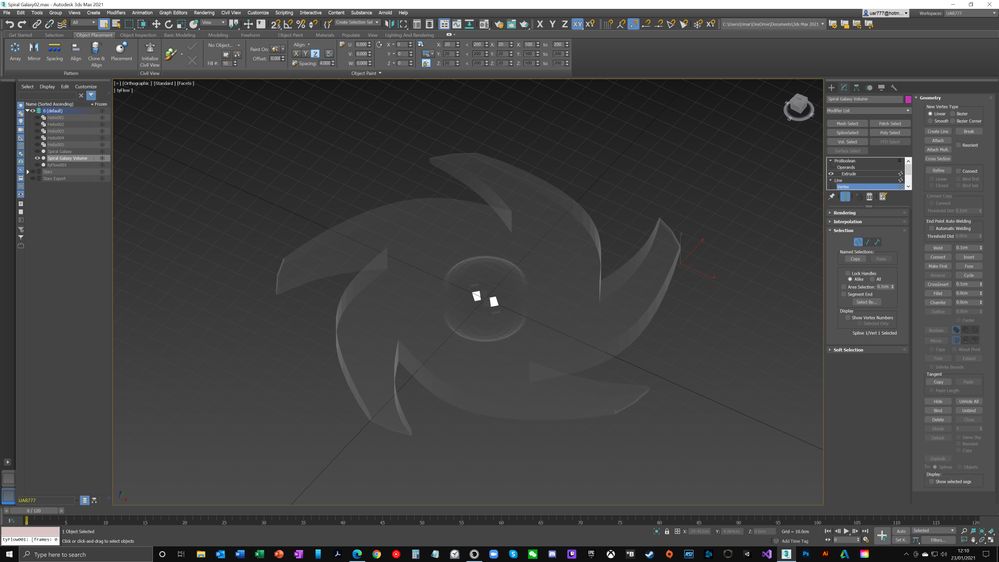Click the Object Paint brush icon
The width and height of the screenshot is (999, 562).
click(x=171, y=54)
